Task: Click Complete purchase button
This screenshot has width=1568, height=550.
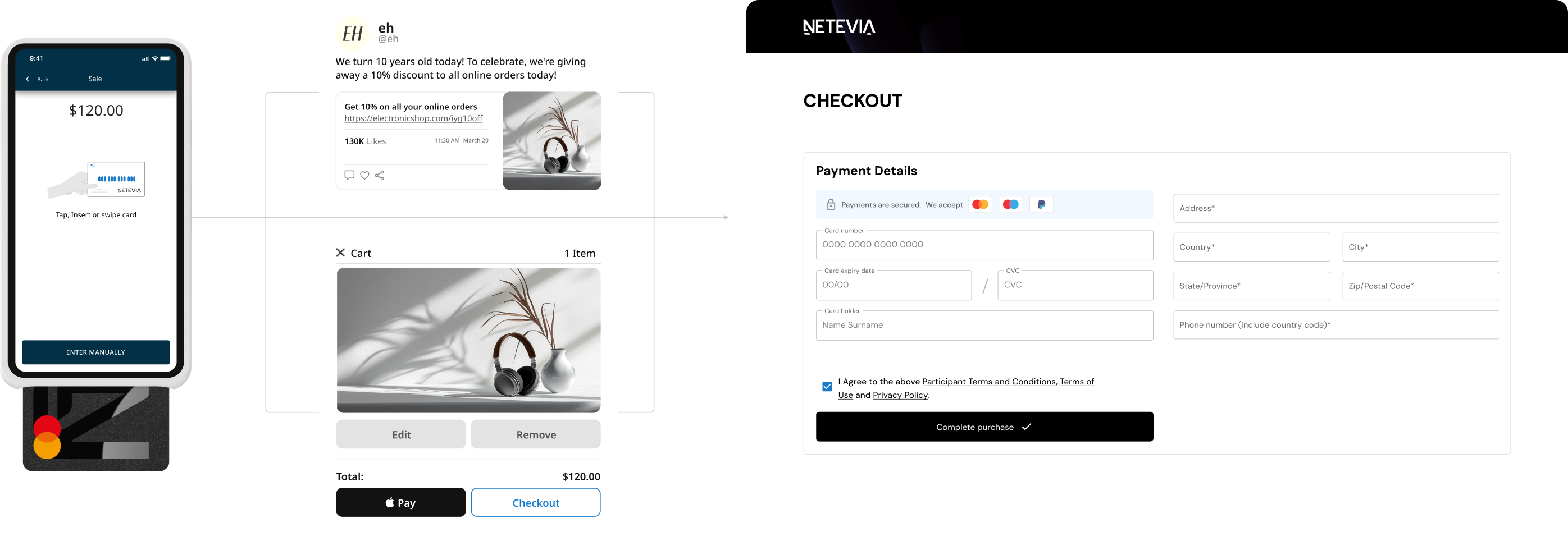Action: [984, 427]
